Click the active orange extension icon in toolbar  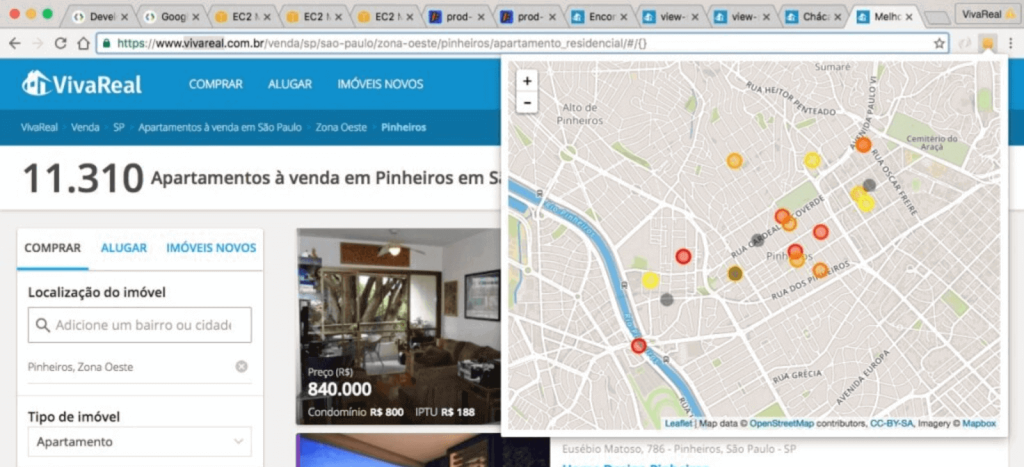click(987, 44)
